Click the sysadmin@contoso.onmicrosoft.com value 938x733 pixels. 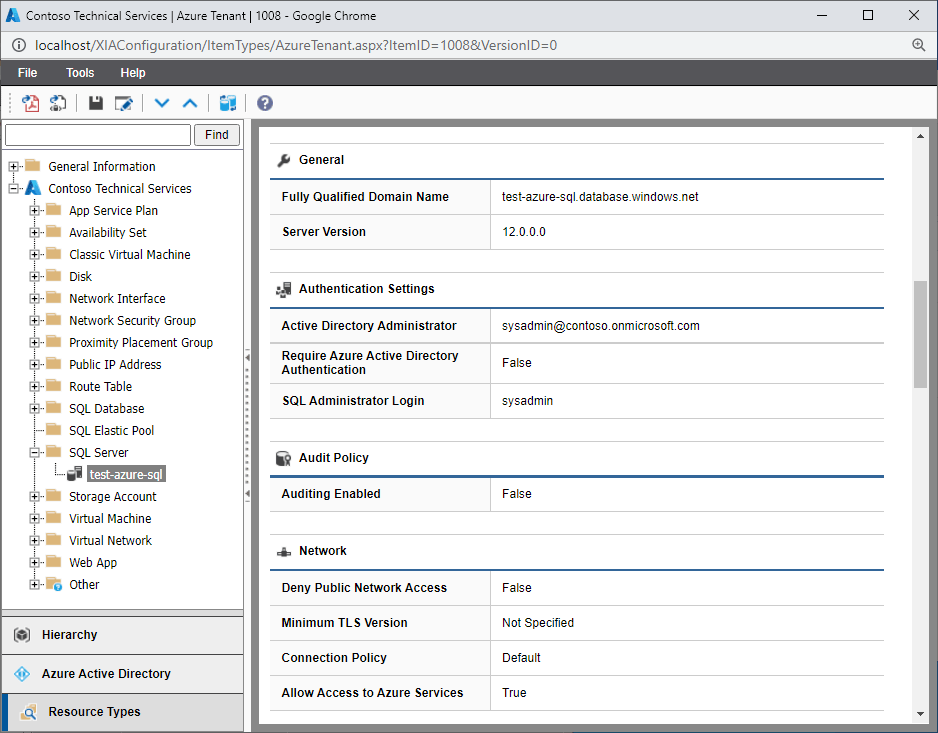click(601, 326)
